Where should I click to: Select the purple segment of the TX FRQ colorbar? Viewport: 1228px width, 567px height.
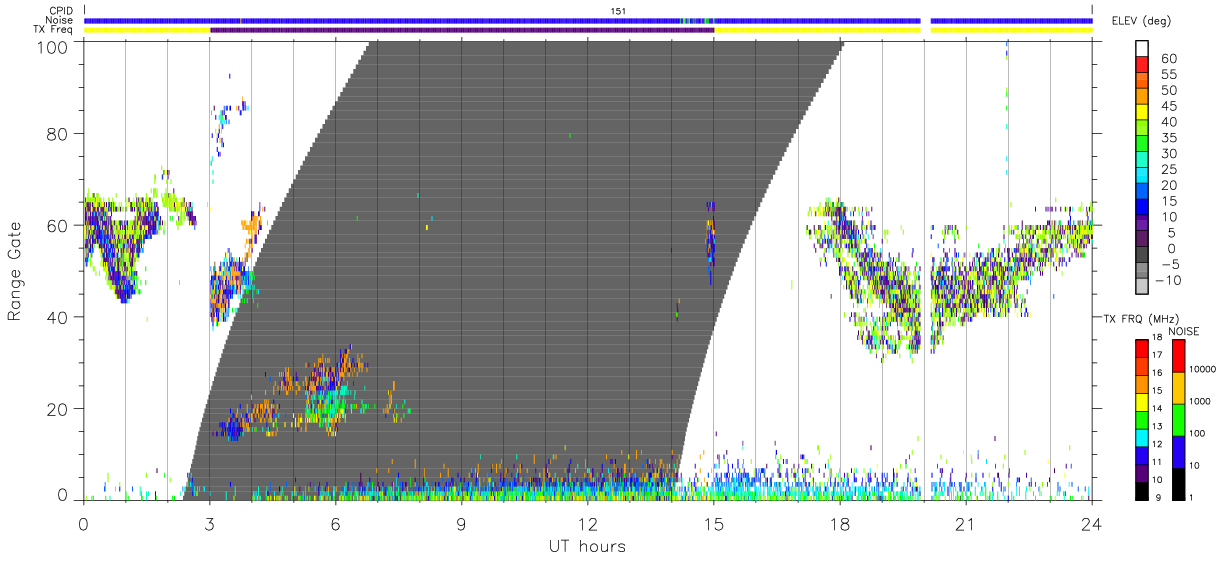(1141, 473)
